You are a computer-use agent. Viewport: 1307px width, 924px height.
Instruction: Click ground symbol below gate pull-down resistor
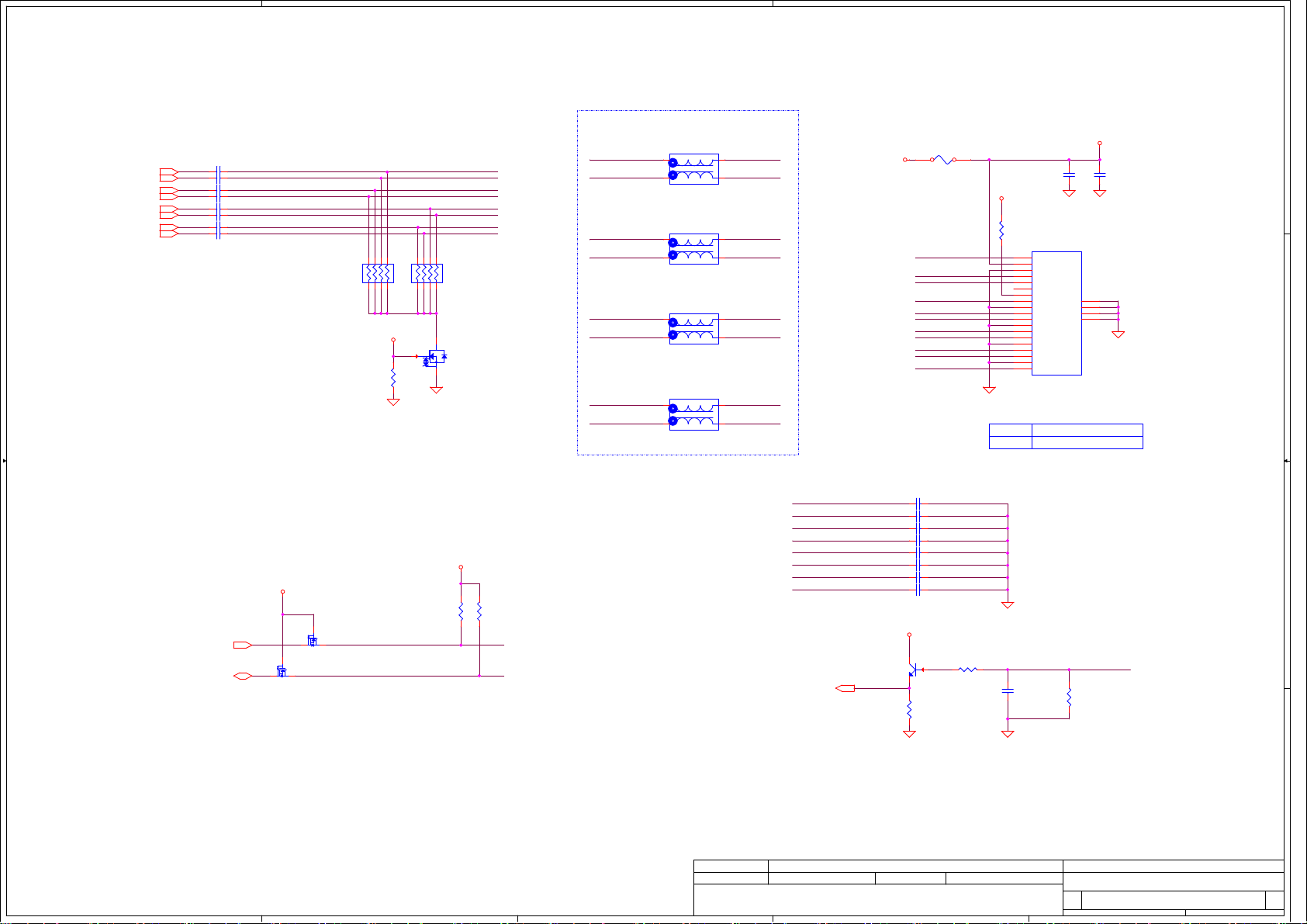(x=393, y=402)
